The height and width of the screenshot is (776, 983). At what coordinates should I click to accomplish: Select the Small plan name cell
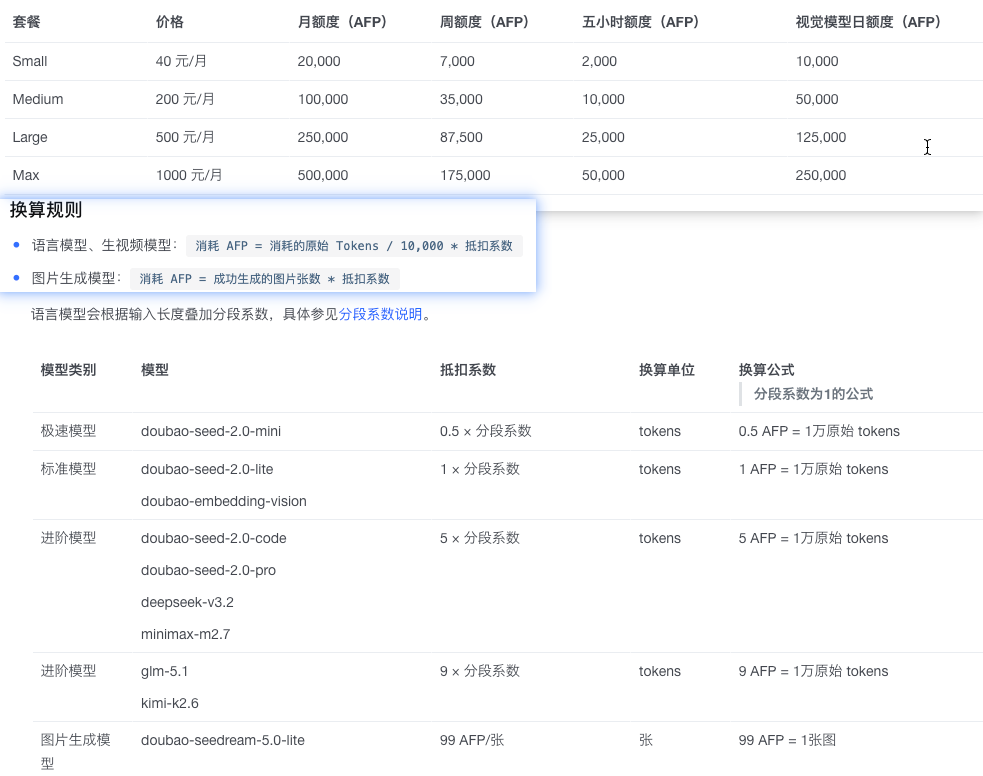(x=30, y=61)
